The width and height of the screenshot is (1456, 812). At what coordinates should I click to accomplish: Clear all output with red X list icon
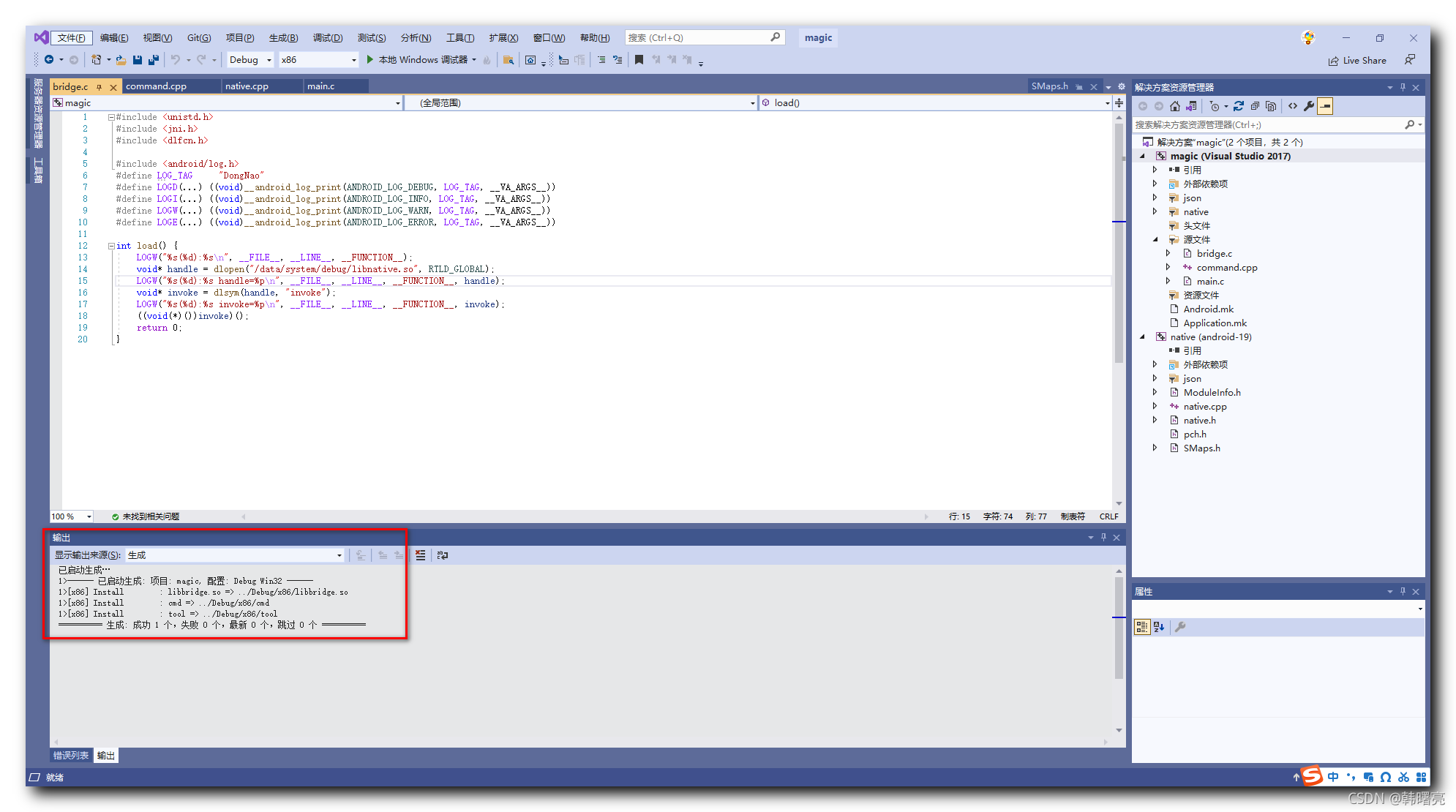click(420, 555)
